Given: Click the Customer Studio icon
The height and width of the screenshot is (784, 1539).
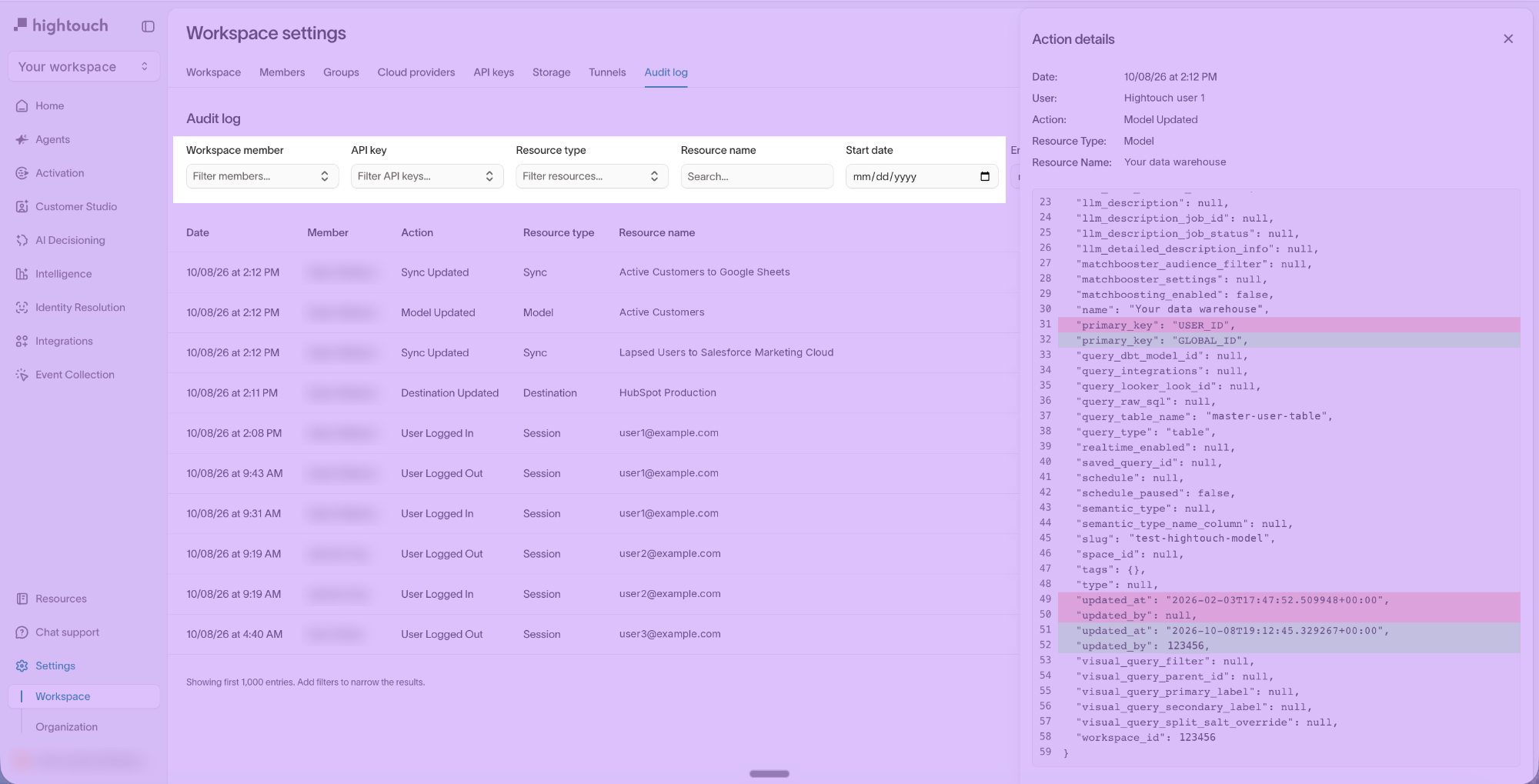Looking at the screenshot, I should pos(22,206).
